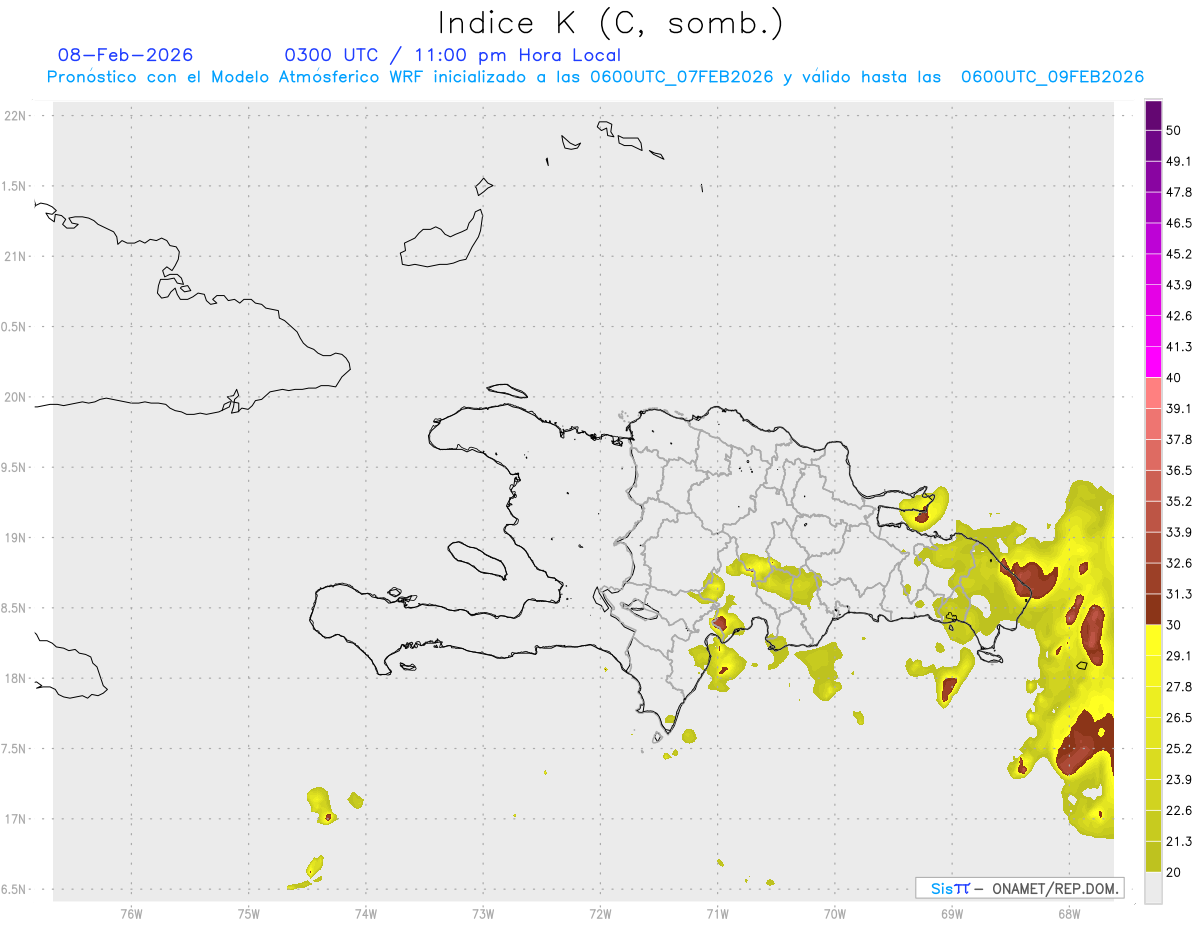This screenshot has width=1200, height=927.
Task: Select the date text "08-Feb-2026"
Action: tap(126, 55)
